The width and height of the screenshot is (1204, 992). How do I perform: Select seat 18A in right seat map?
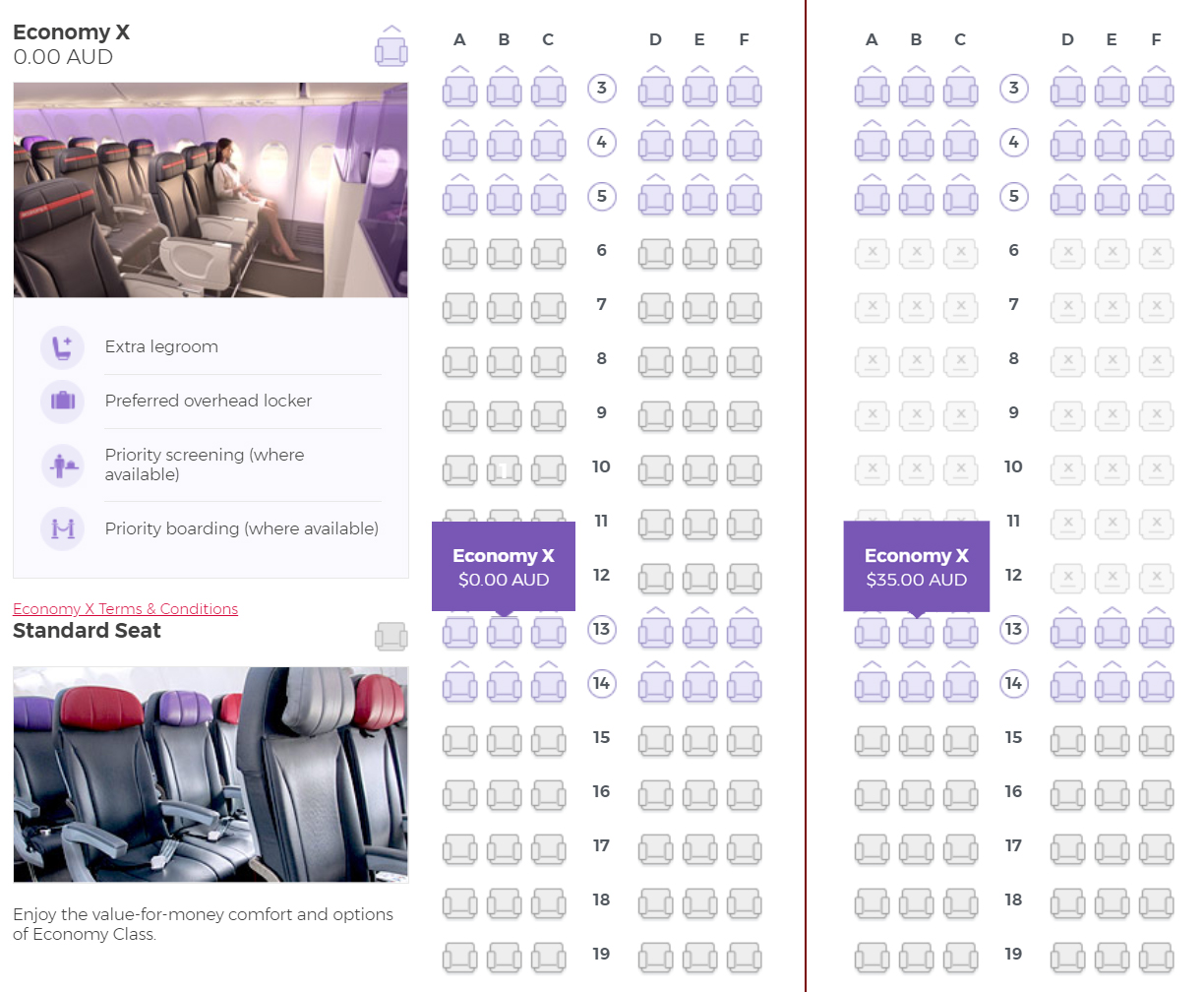click(872, 903)
